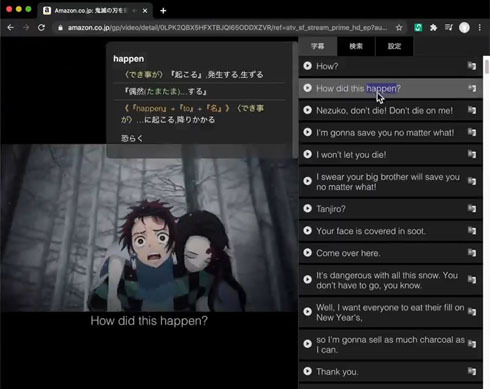Image resolution: width=490 pixels, height=389 pixels.
Task: Open a new browser tab
Action: click(x=163, y=11)
